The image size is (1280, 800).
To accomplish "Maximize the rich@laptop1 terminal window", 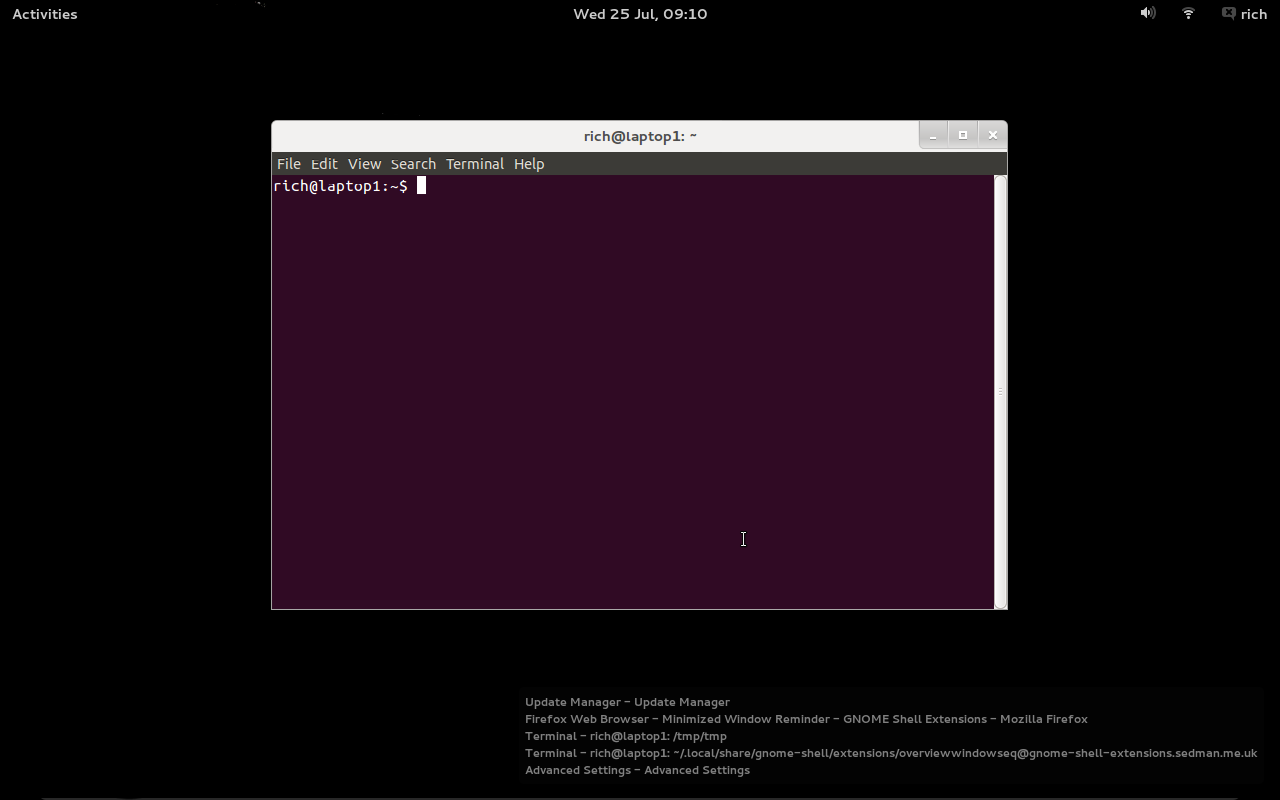I will tap(963, 135).
